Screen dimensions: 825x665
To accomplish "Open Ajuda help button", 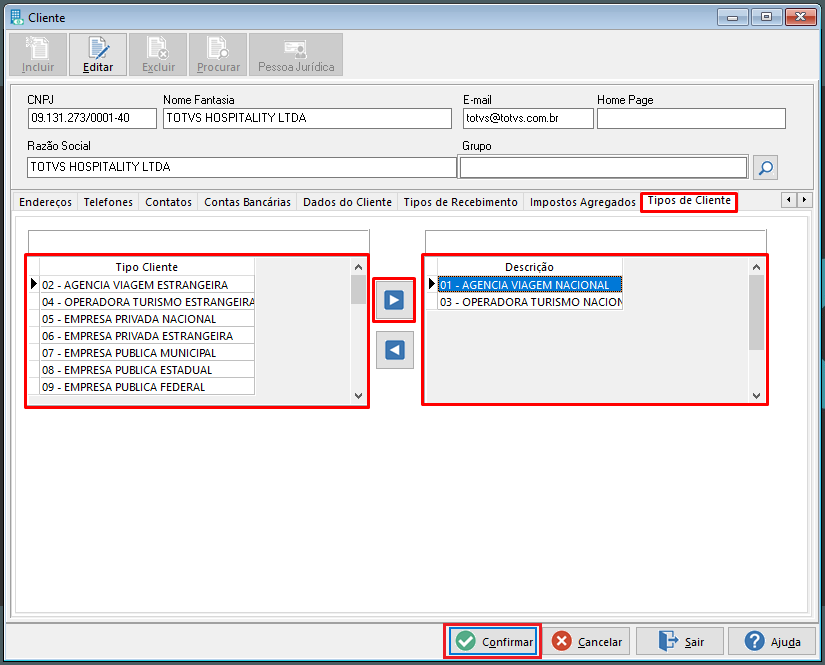I will (772, 641).
